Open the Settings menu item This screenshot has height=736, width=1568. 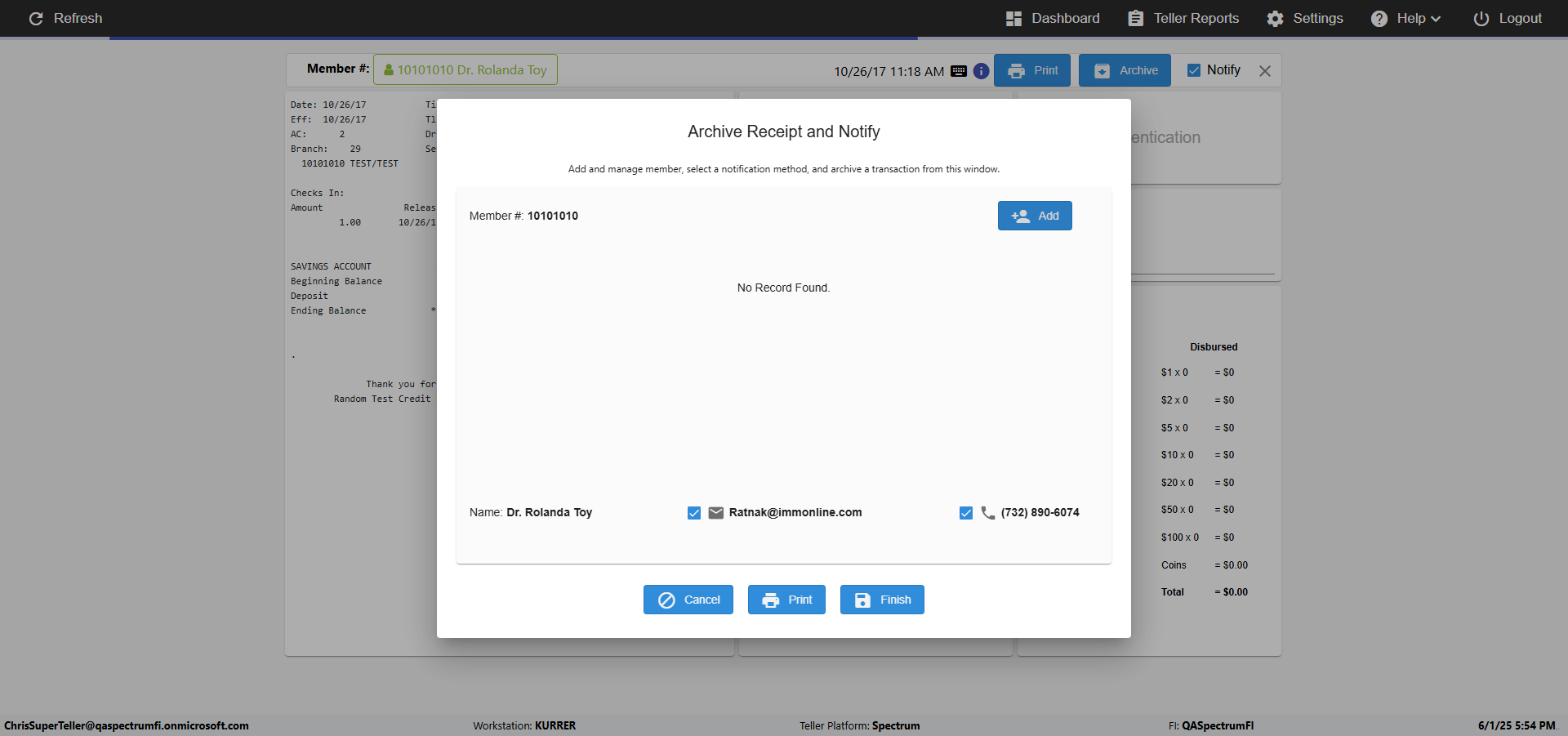1305,18
